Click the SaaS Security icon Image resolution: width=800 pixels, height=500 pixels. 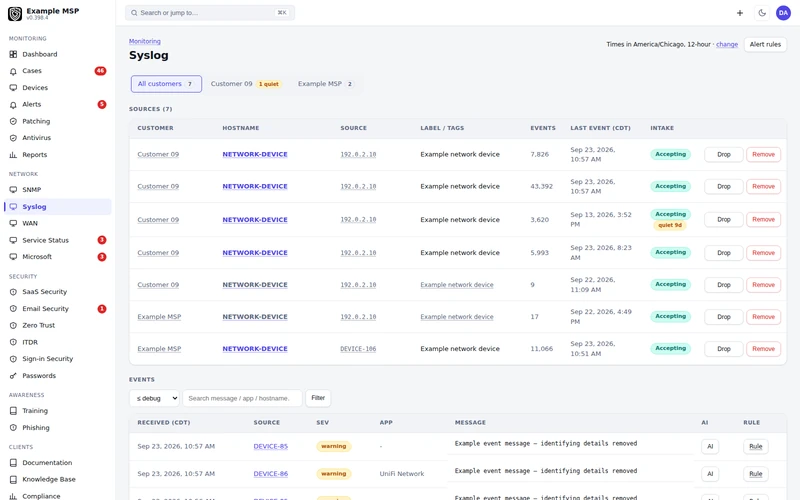click(13, 292)
